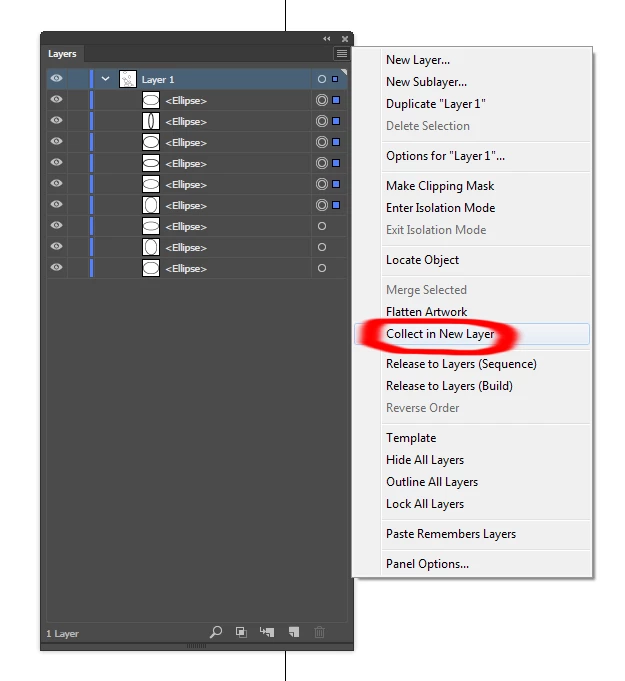Viewport: 625px width, 681px height.
Task: Click the Layer 1 thumbnail preview
Action: [x=128, y=79]
